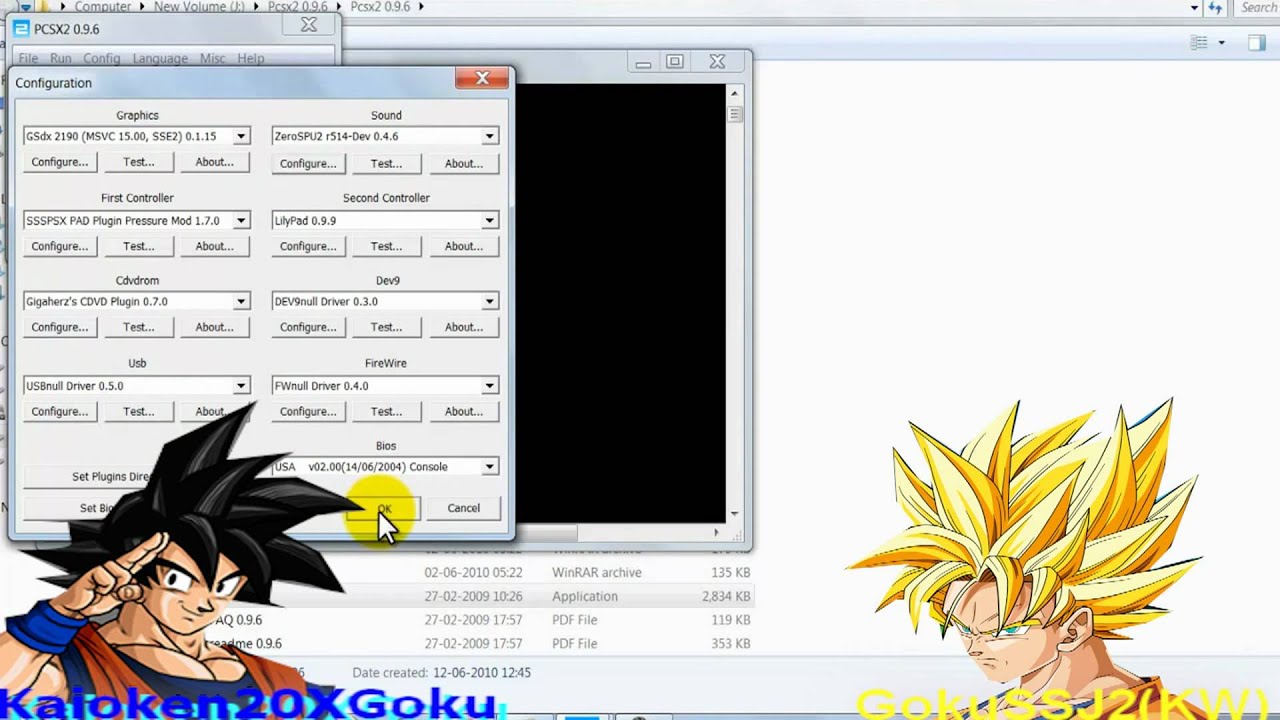
Task: Open About for Dev9 driver
Action: pos(463,327)
